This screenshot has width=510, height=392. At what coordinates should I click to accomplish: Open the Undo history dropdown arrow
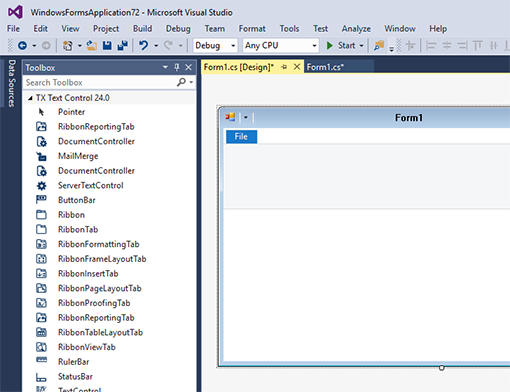pos(156,46)
